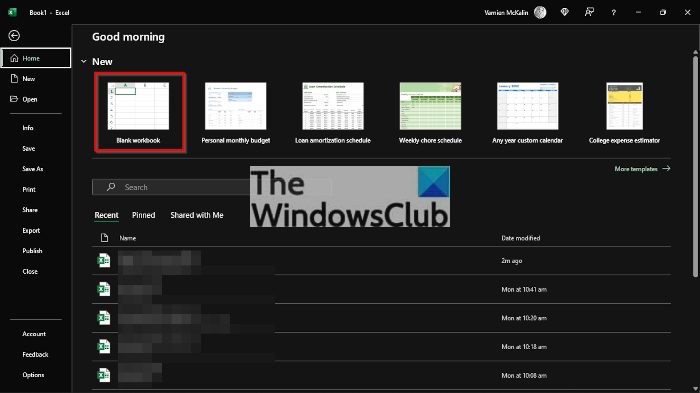Click the vertical scrollbar
700x393 pixels.
[x=696, y=166]
